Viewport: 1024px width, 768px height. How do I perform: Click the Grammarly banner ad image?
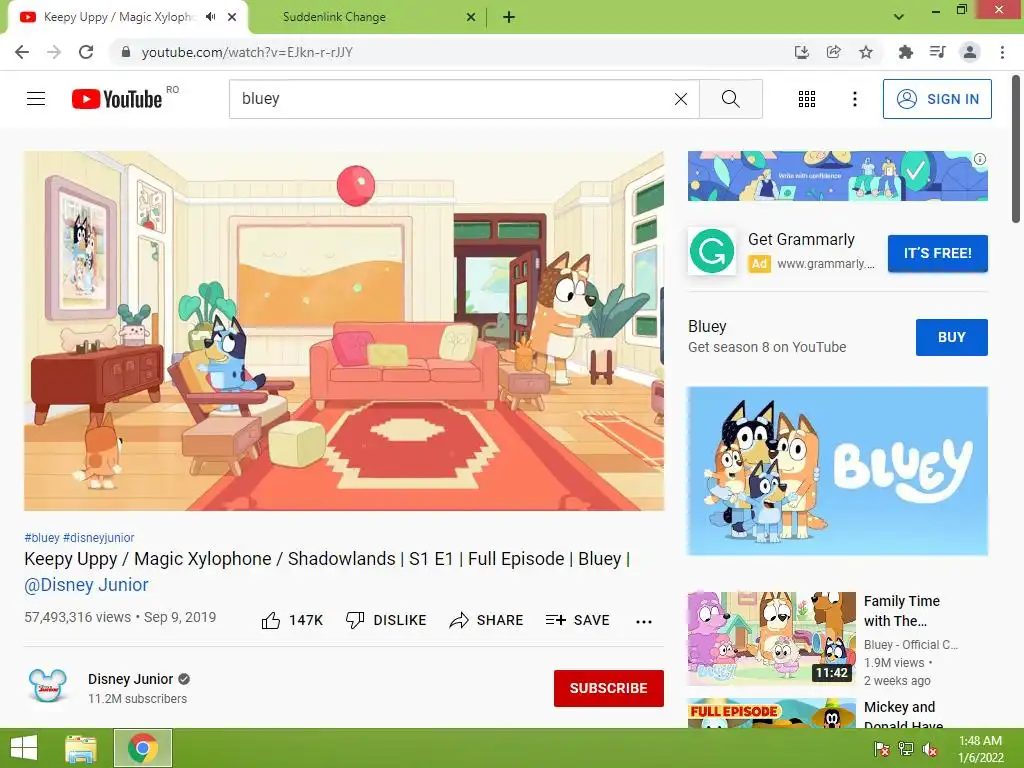[x=837, y=176]
